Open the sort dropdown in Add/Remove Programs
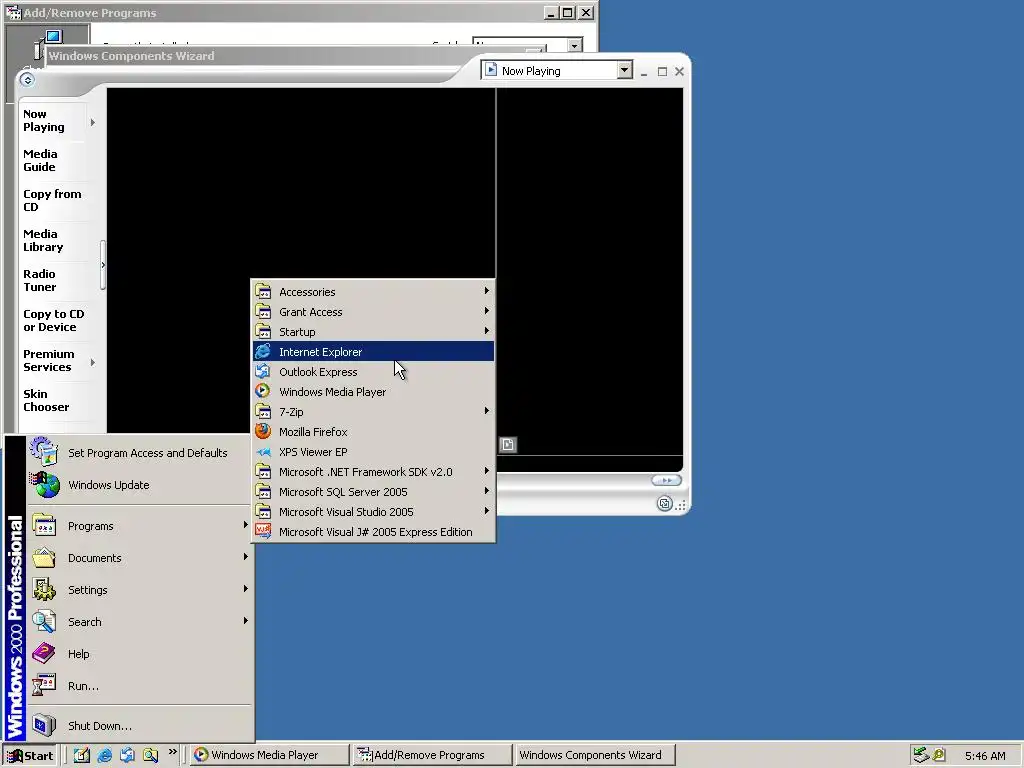The width and height of the screenshot is (1024, 768). click(575, 45)
